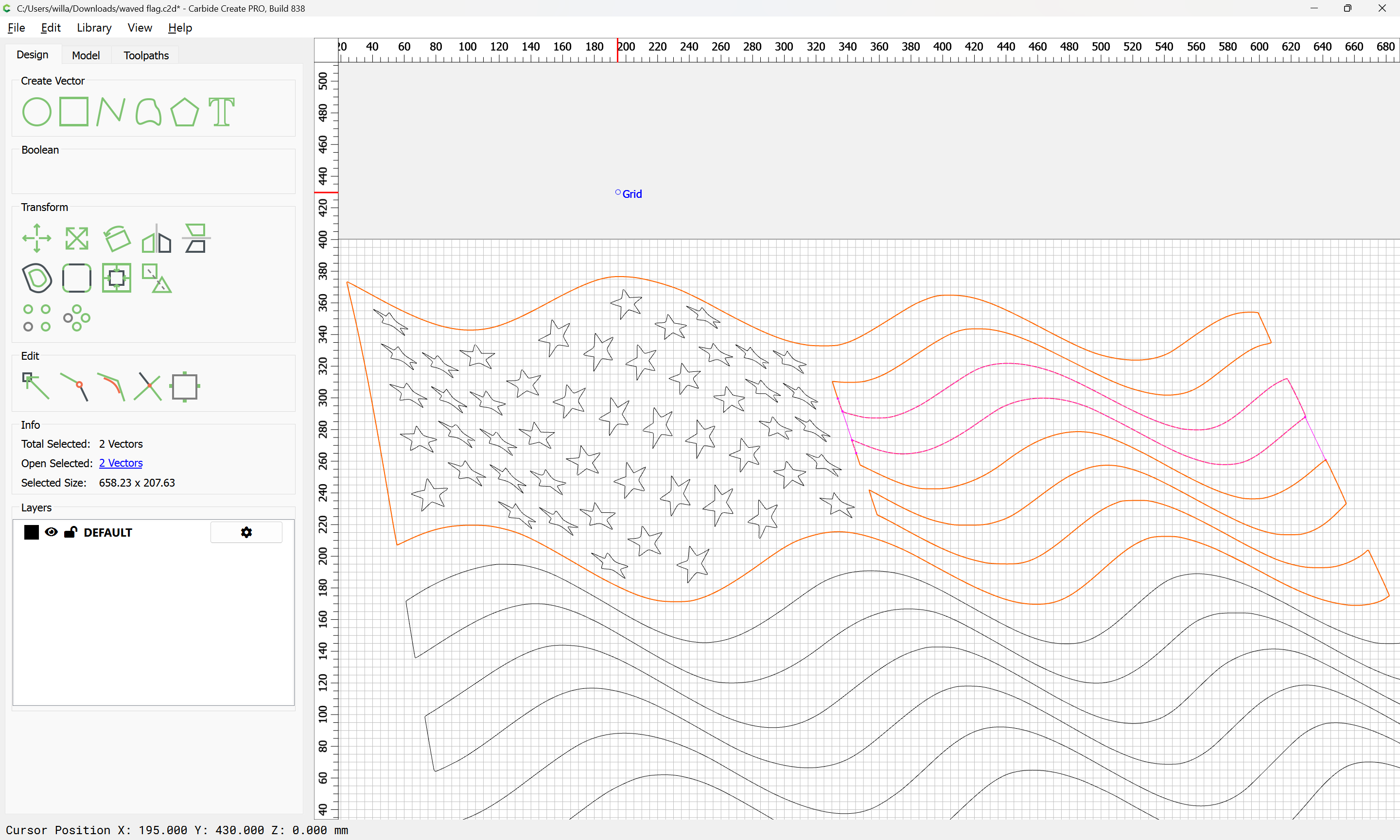
Task: Select the Rectangle vector tool
Action: coord(73,111)
